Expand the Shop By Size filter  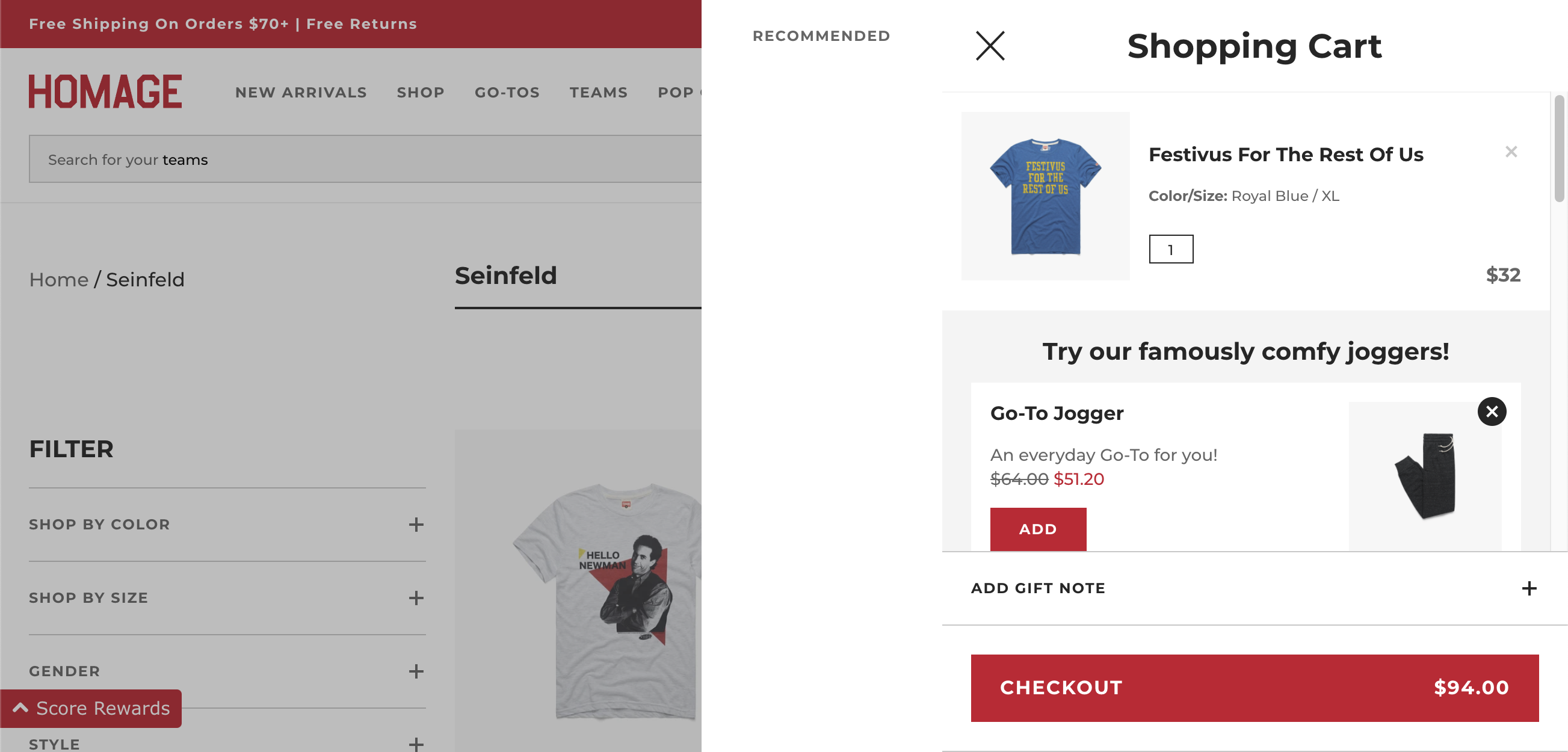pyautogui.click(x=416, y=598)
